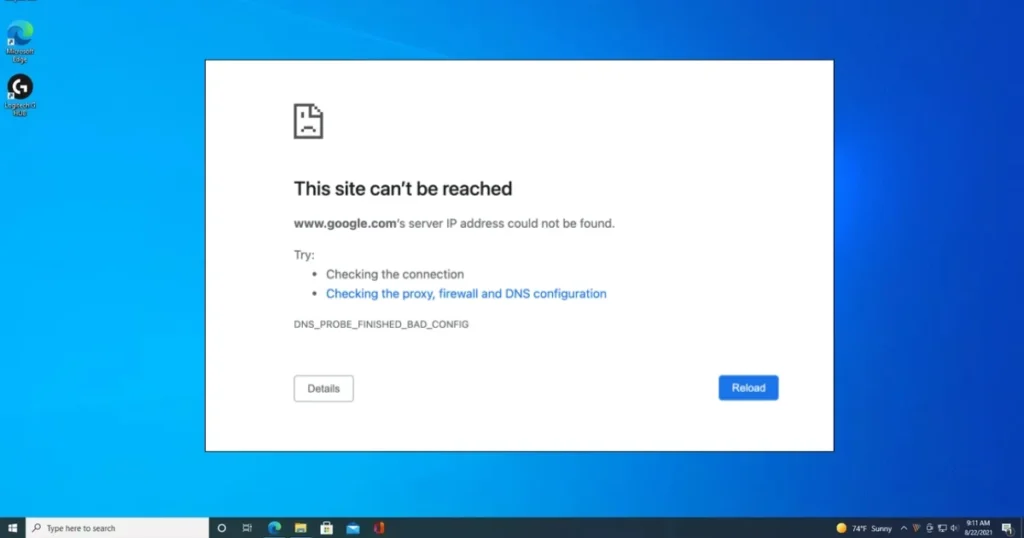
Task: Click the taskbar search box
Action: click(x=118, y=528)
